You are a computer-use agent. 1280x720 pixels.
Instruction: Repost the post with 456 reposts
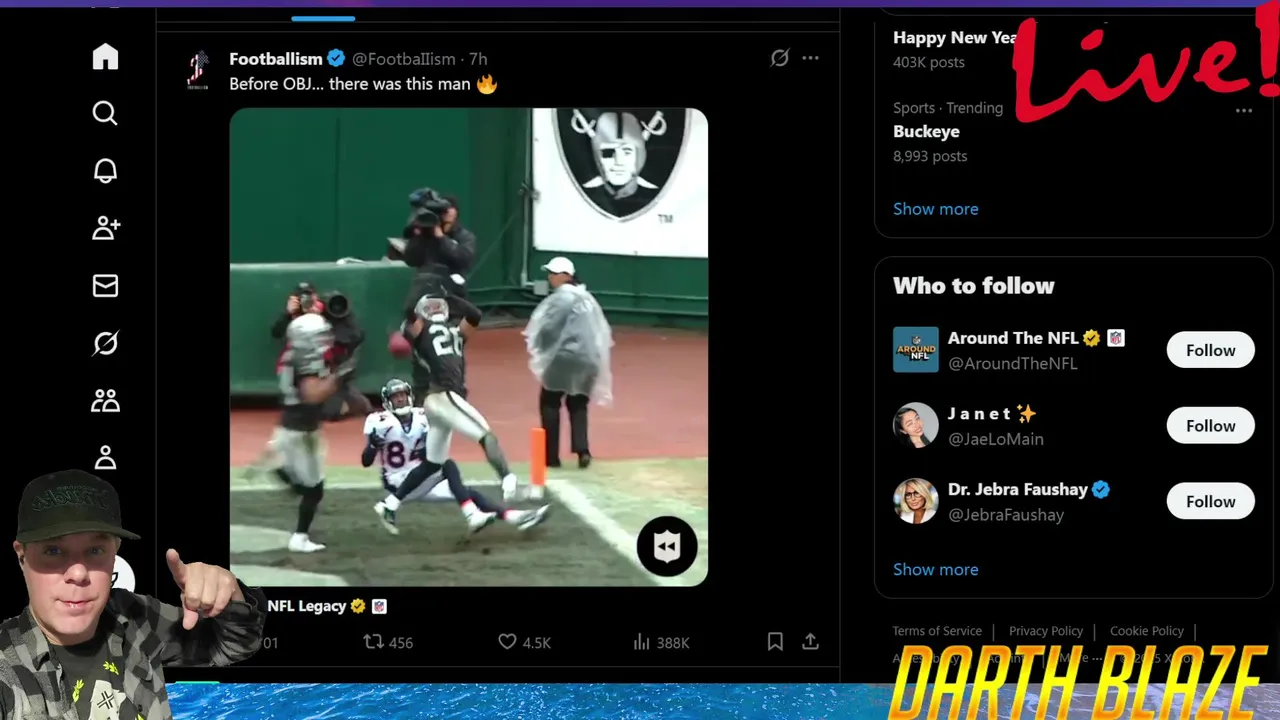click(x=388, y=642)
